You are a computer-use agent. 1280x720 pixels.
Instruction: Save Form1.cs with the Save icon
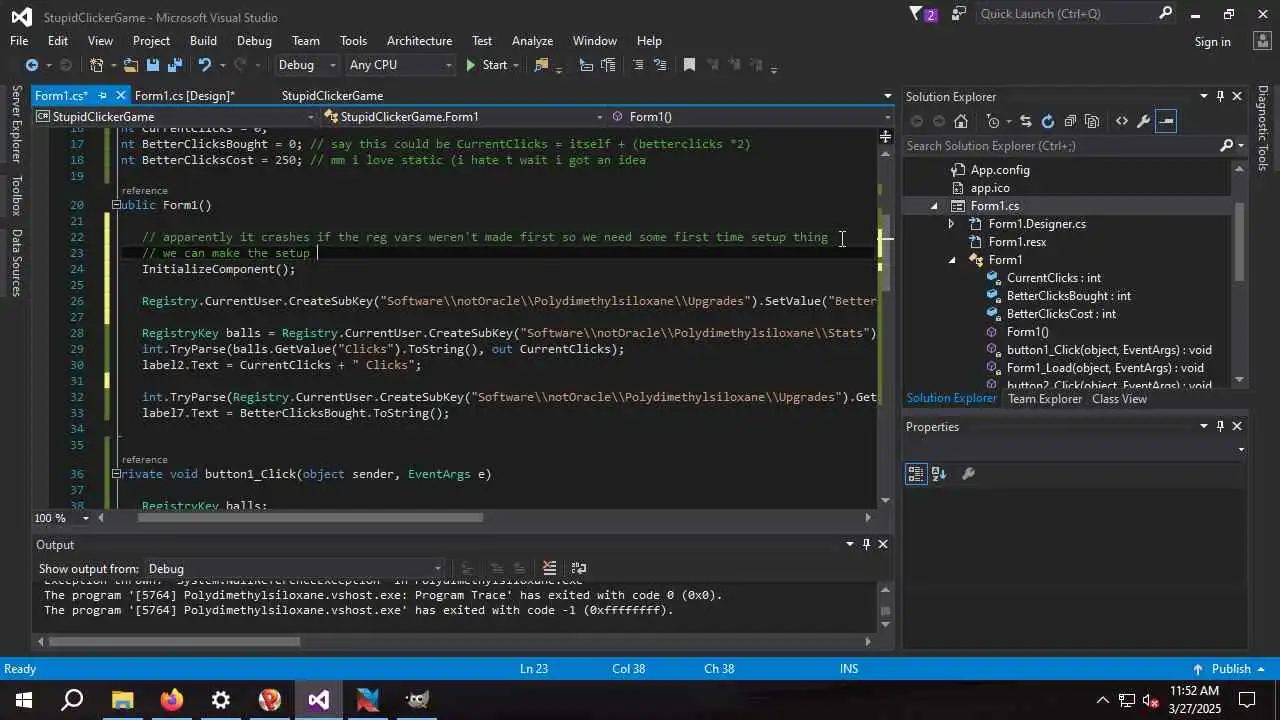tap(153, 65)
